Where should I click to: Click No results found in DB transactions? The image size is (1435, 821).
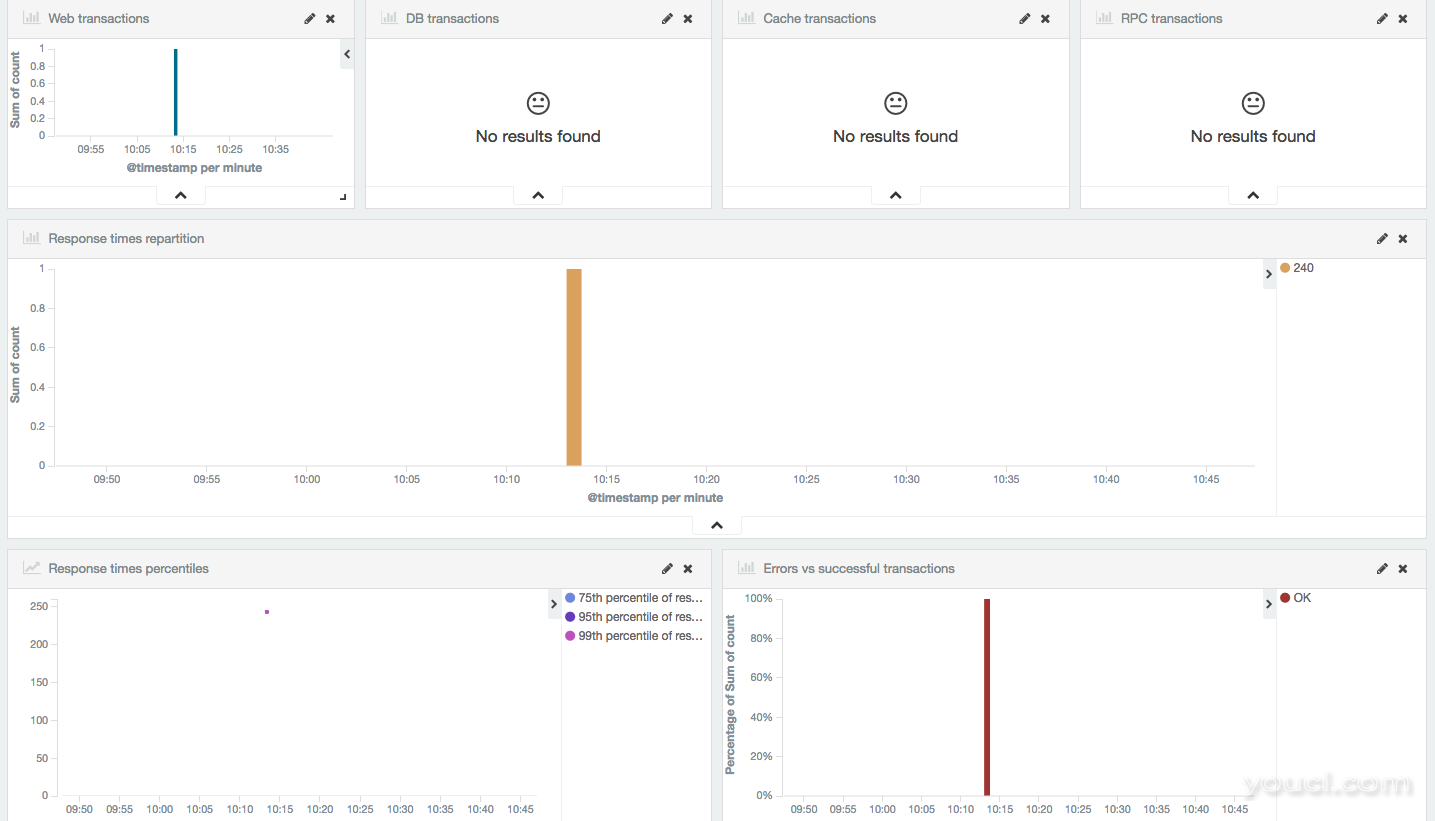click(538, 137)
